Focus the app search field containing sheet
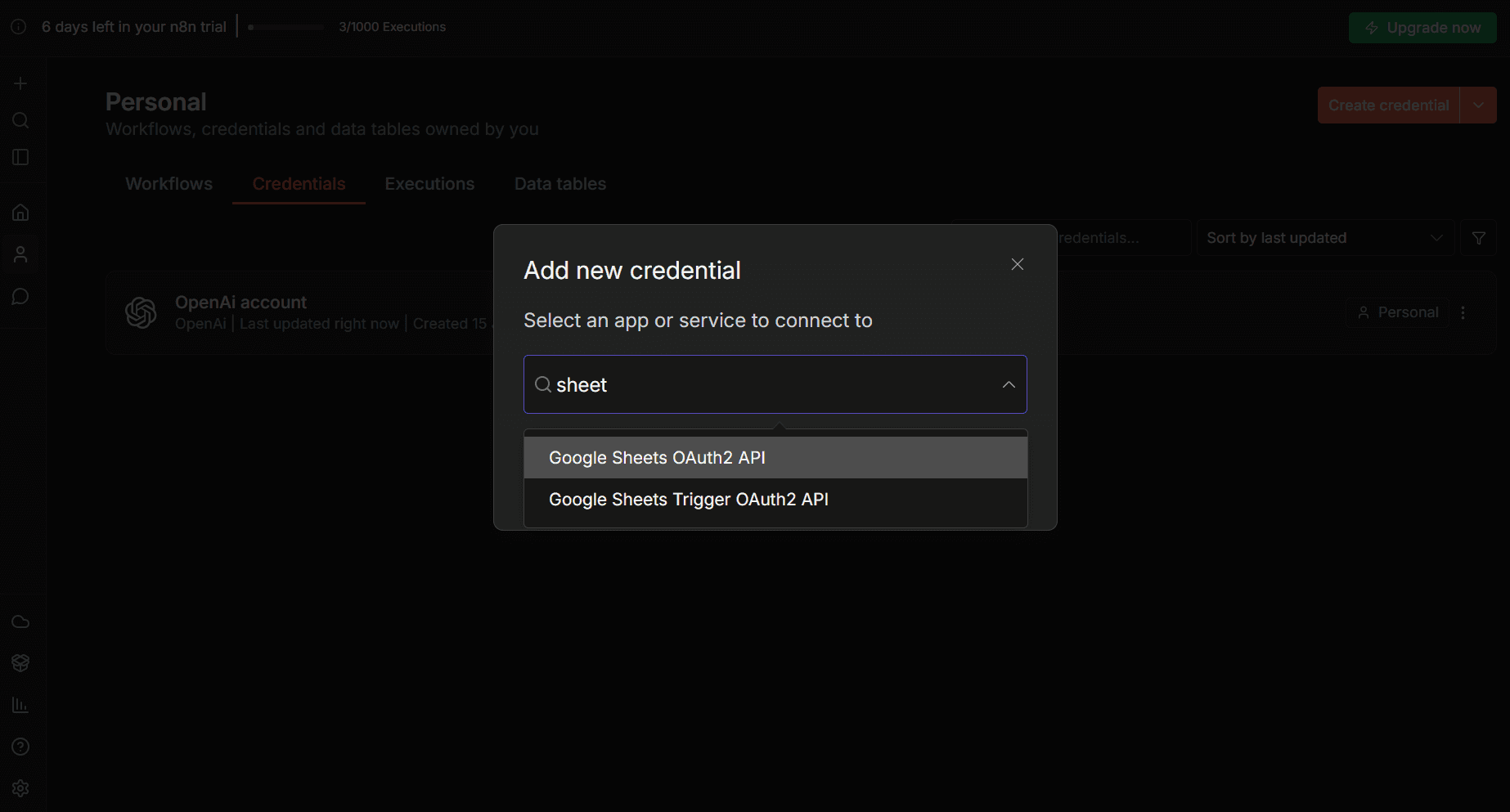Image resolution: width=1510 pixels, height=812 pixels. 775,384
